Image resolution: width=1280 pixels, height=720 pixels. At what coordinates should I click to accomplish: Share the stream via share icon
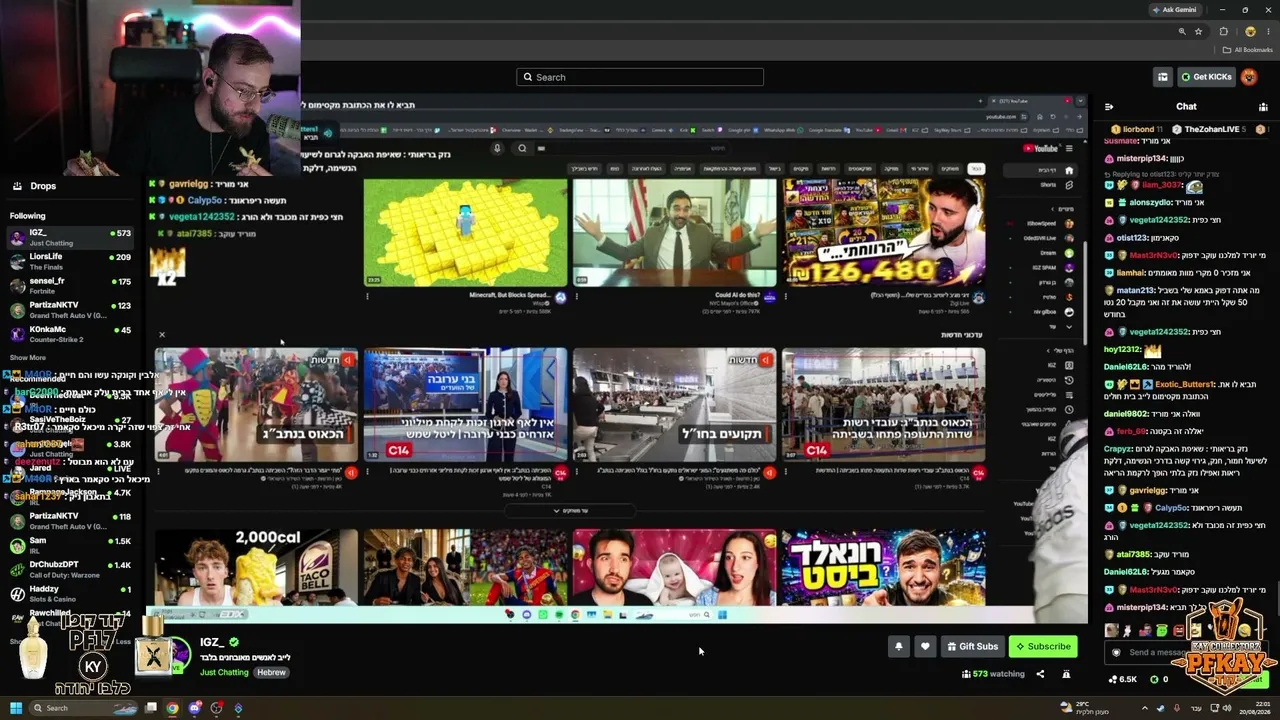tap(1040, 674)
